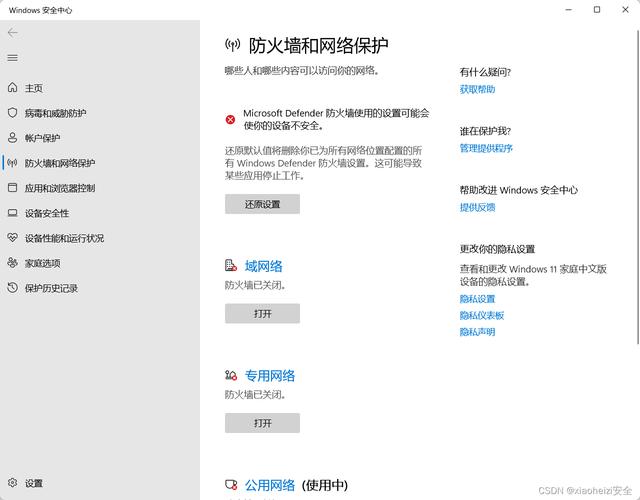The width and height of the screenshot is (640, 500).
Task: Click the 更改你的隐私设置 heading
Action: click(x=497, y=249)
